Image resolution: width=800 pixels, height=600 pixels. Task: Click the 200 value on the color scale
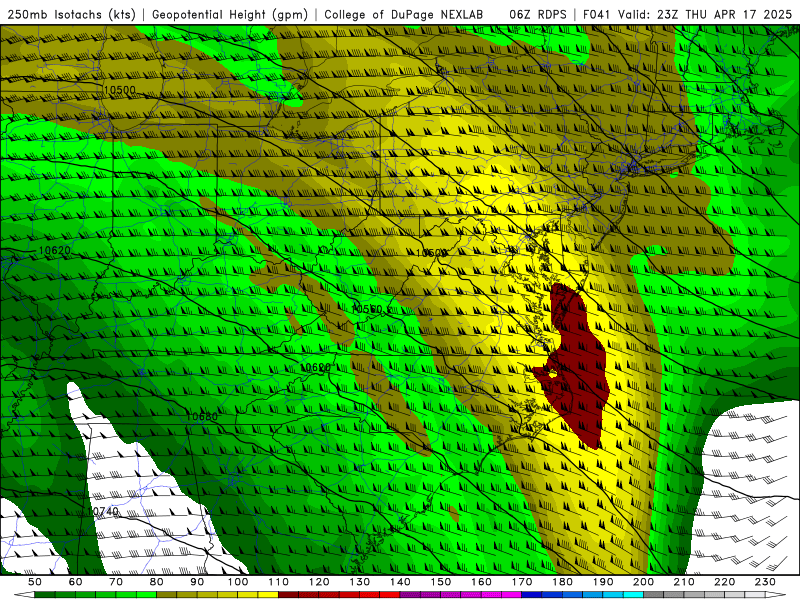point(643,582)
